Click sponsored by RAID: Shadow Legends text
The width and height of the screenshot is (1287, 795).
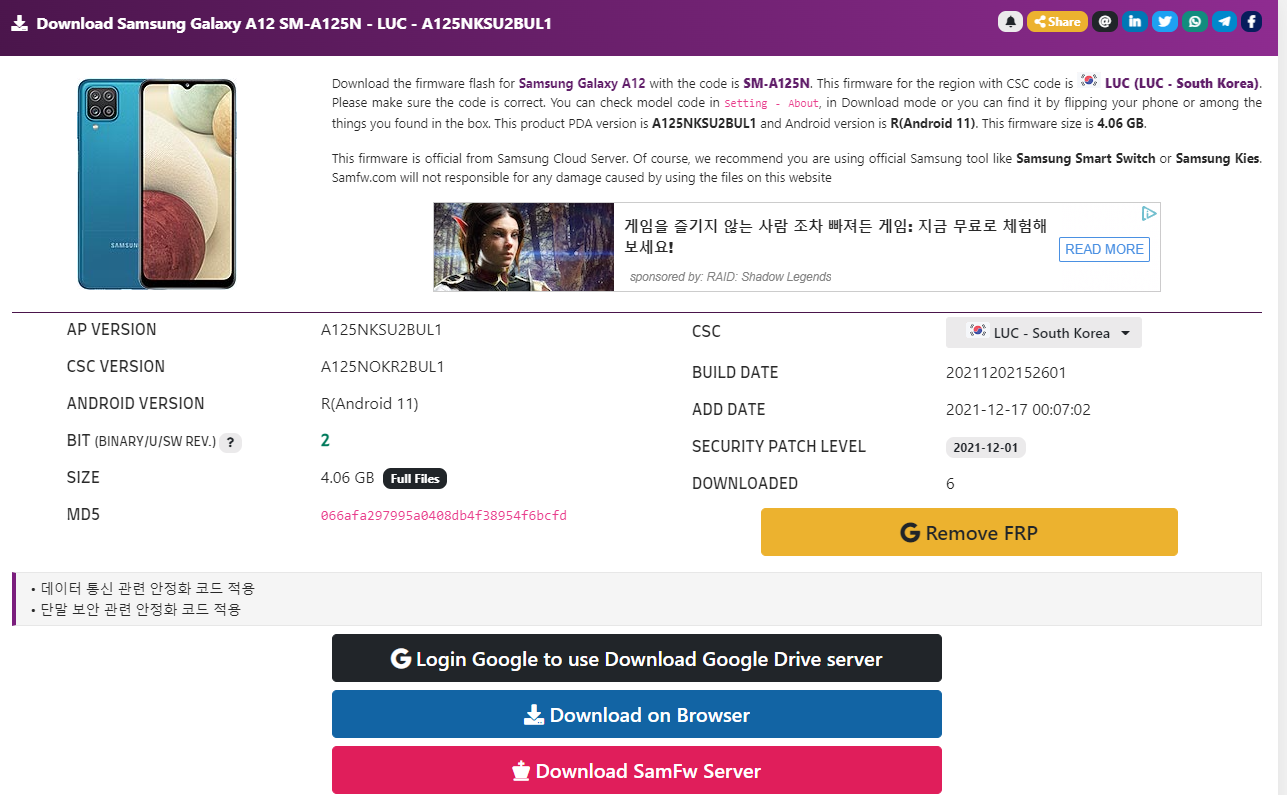[x=730, y=277]
